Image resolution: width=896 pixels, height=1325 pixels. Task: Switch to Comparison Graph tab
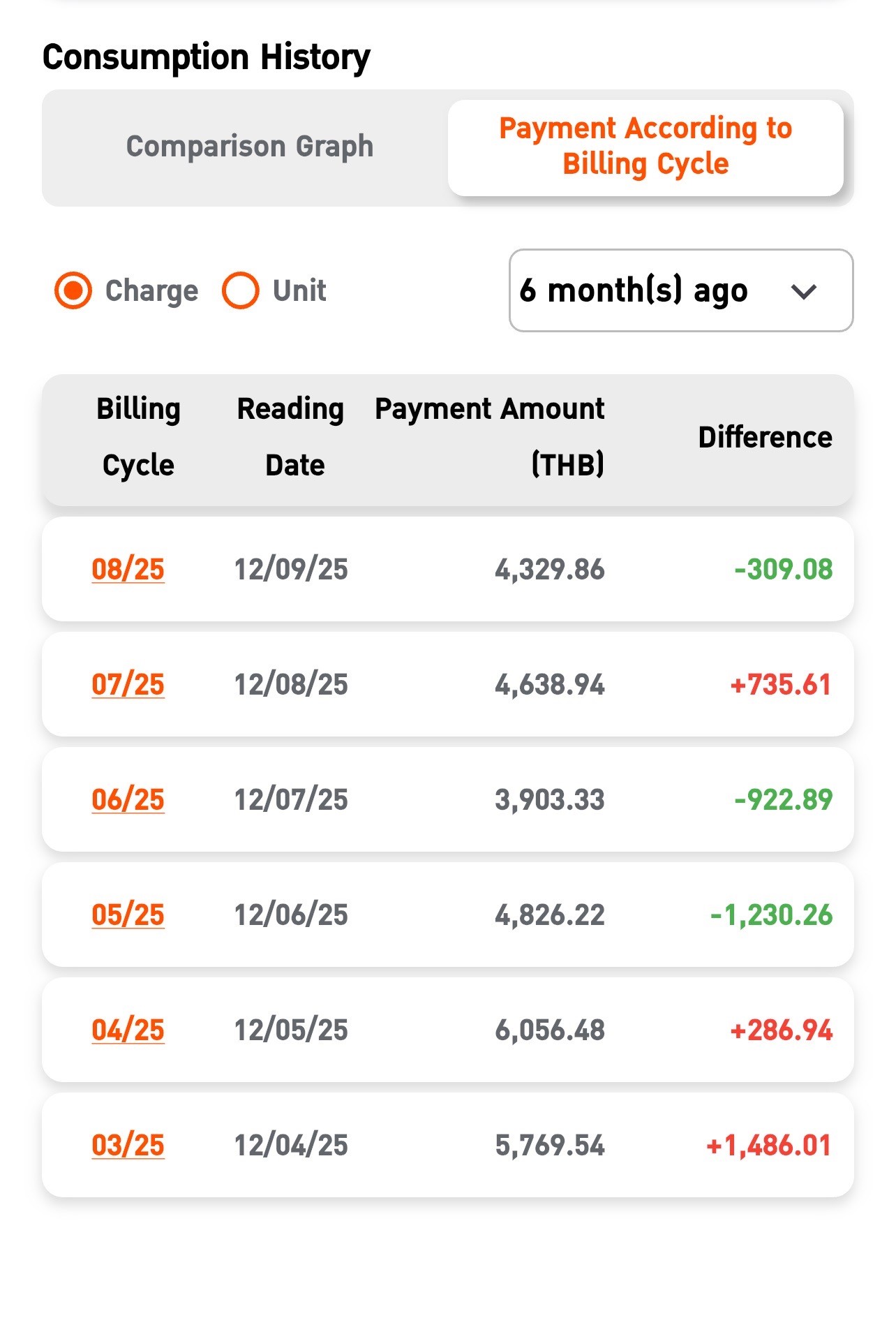pyautogui.click(x=249, y=147)
